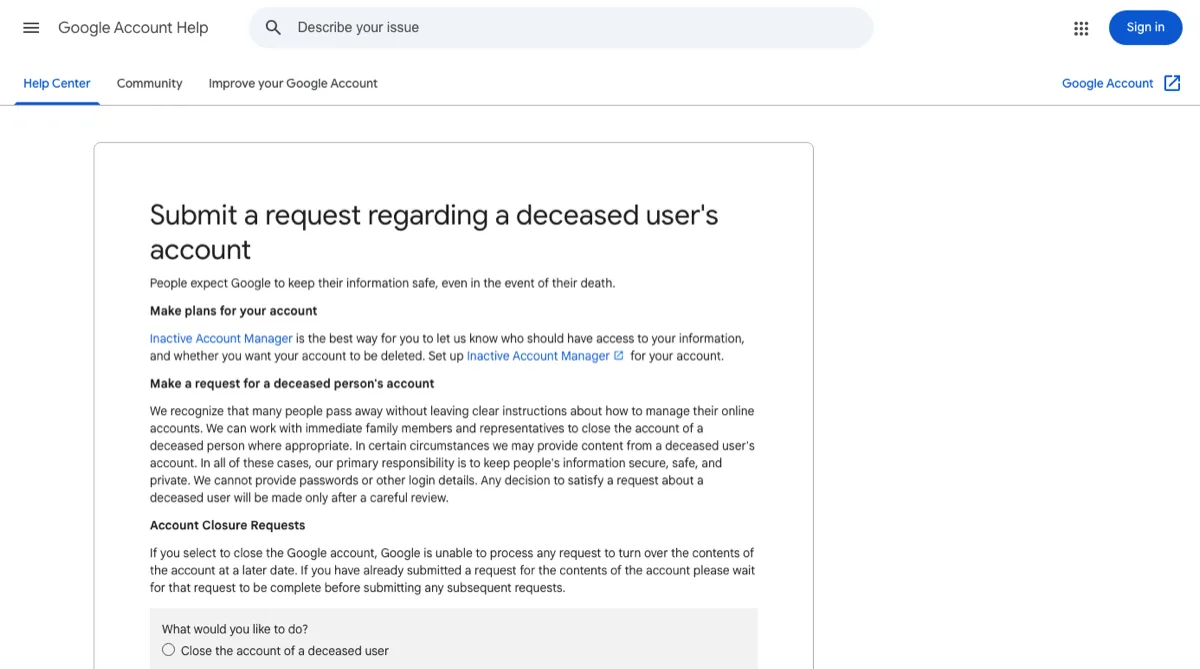
Task: Click the 'Account Closure Requests' heading
Action: pyautogui.click(x=228, y=525)
